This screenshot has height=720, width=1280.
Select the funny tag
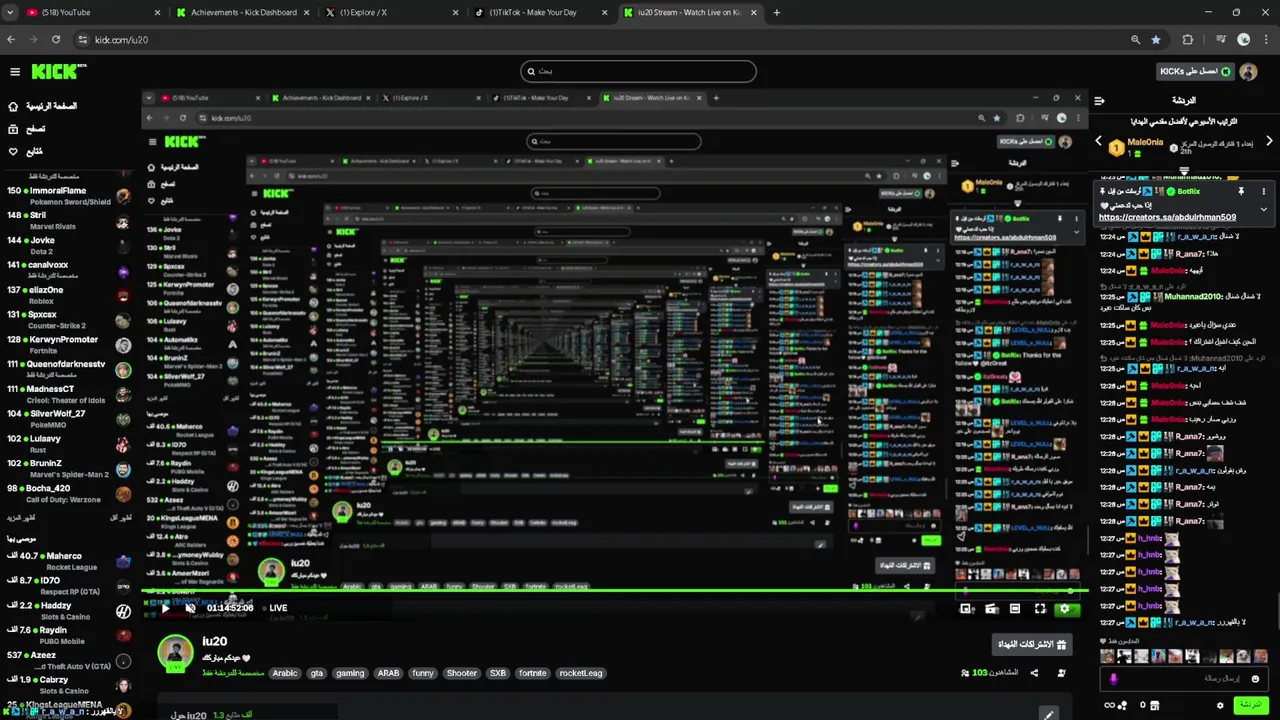pyautogui.click(x=423, y=673)
